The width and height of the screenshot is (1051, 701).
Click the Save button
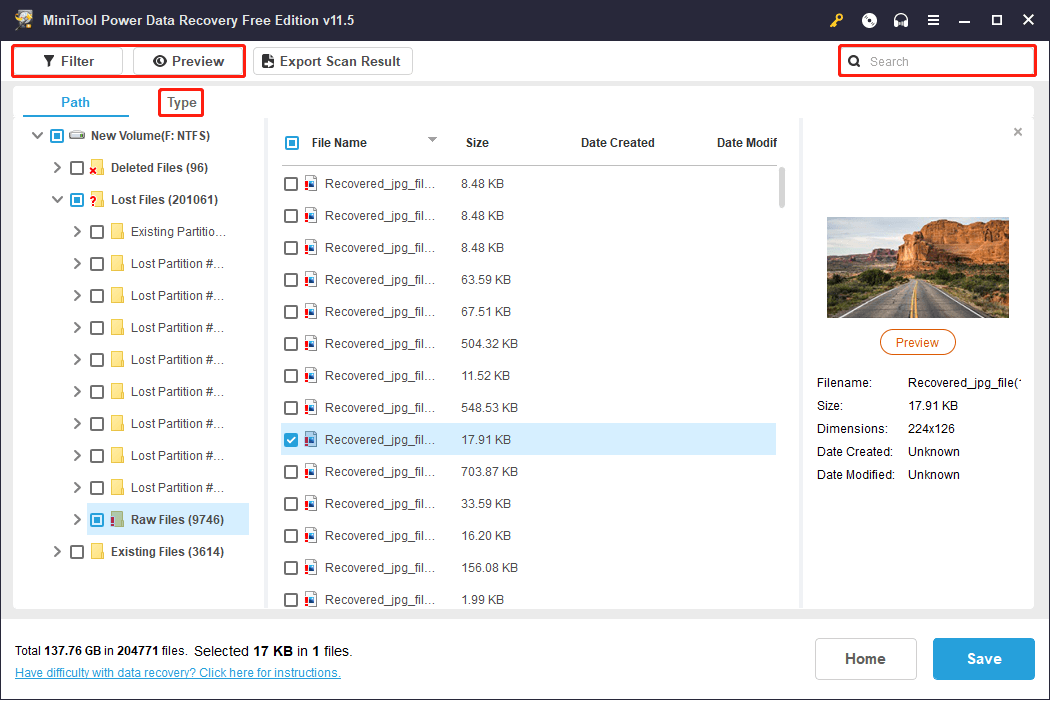point(983,658)
